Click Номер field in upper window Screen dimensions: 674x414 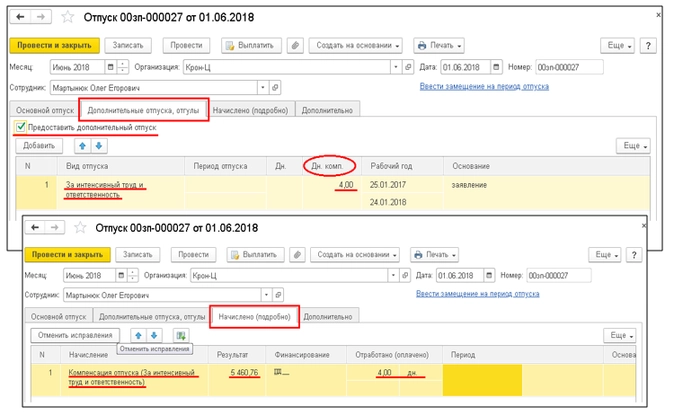570,67
